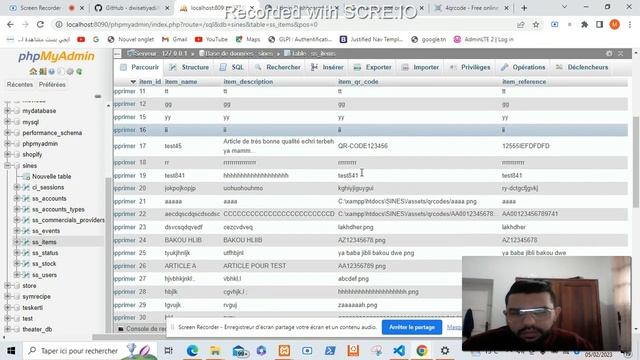Click the ci_sessions table icon in the tree

27,187
